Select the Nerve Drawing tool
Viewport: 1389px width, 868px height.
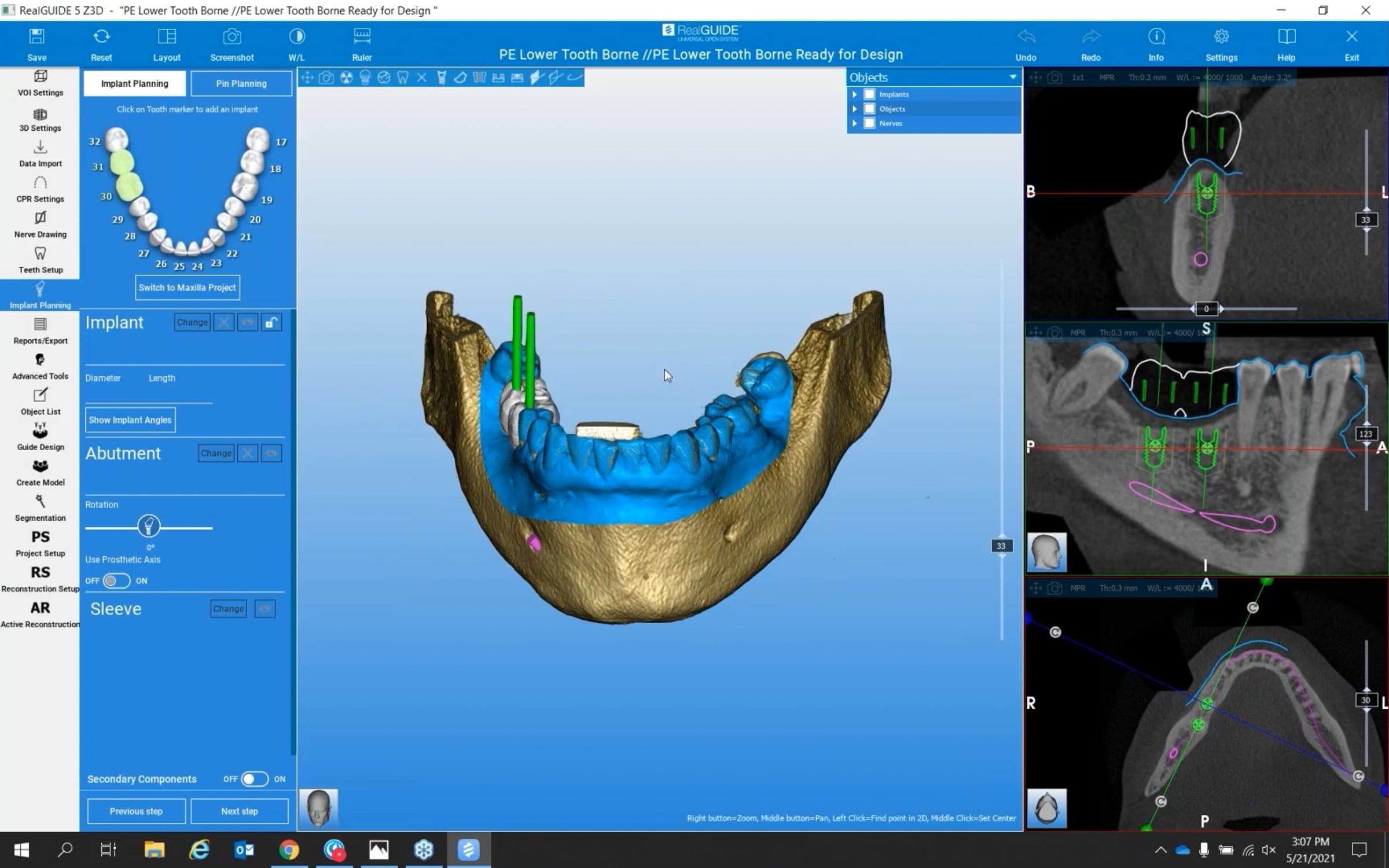[x=40, y=225]
